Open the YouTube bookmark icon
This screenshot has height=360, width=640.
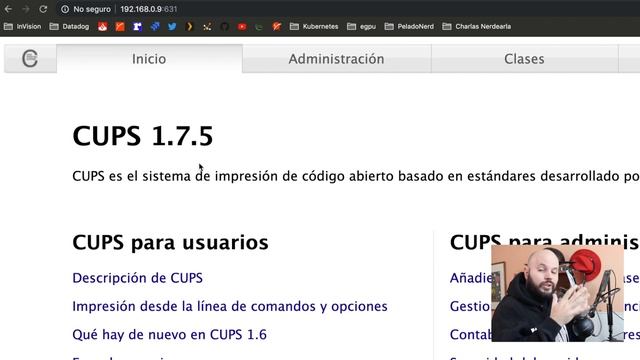click(242, 27)
